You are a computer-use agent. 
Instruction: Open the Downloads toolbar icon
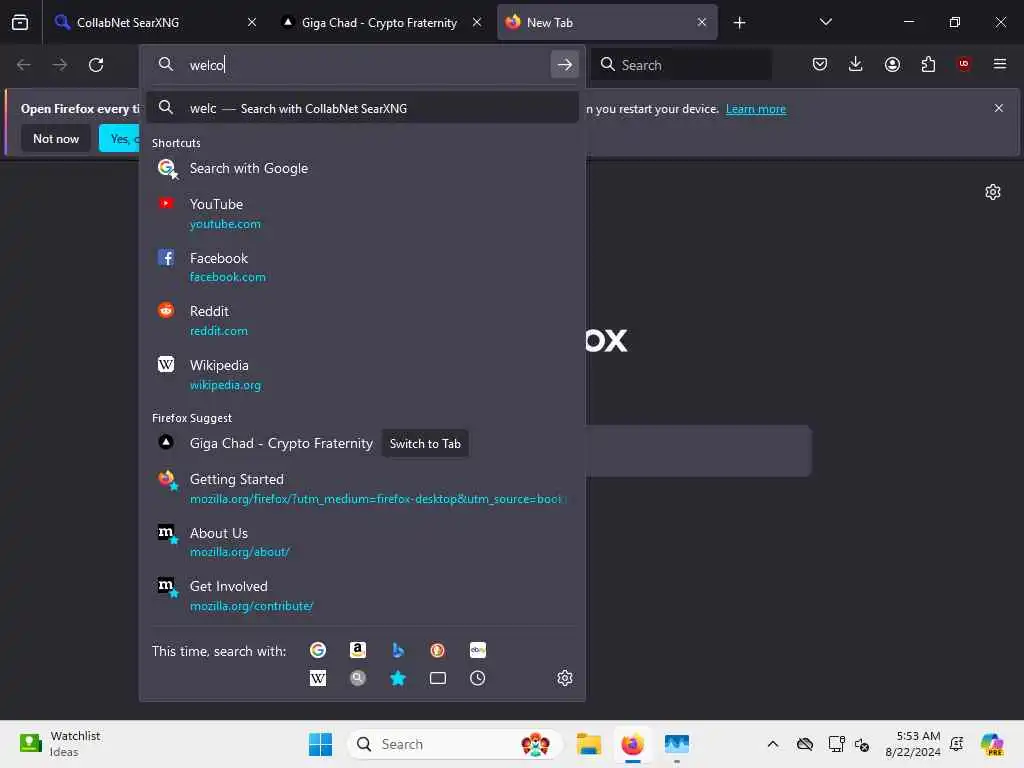point(856,64)
